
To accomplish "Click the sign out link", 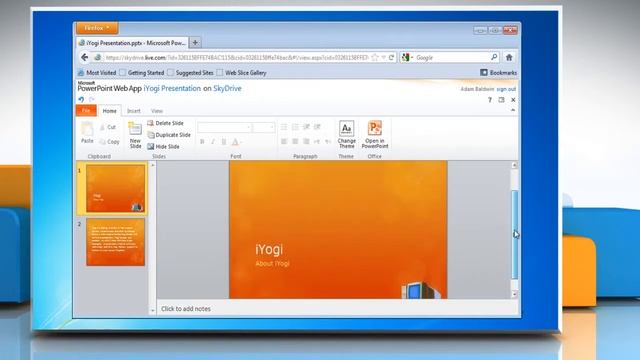I will pos(506,89).
